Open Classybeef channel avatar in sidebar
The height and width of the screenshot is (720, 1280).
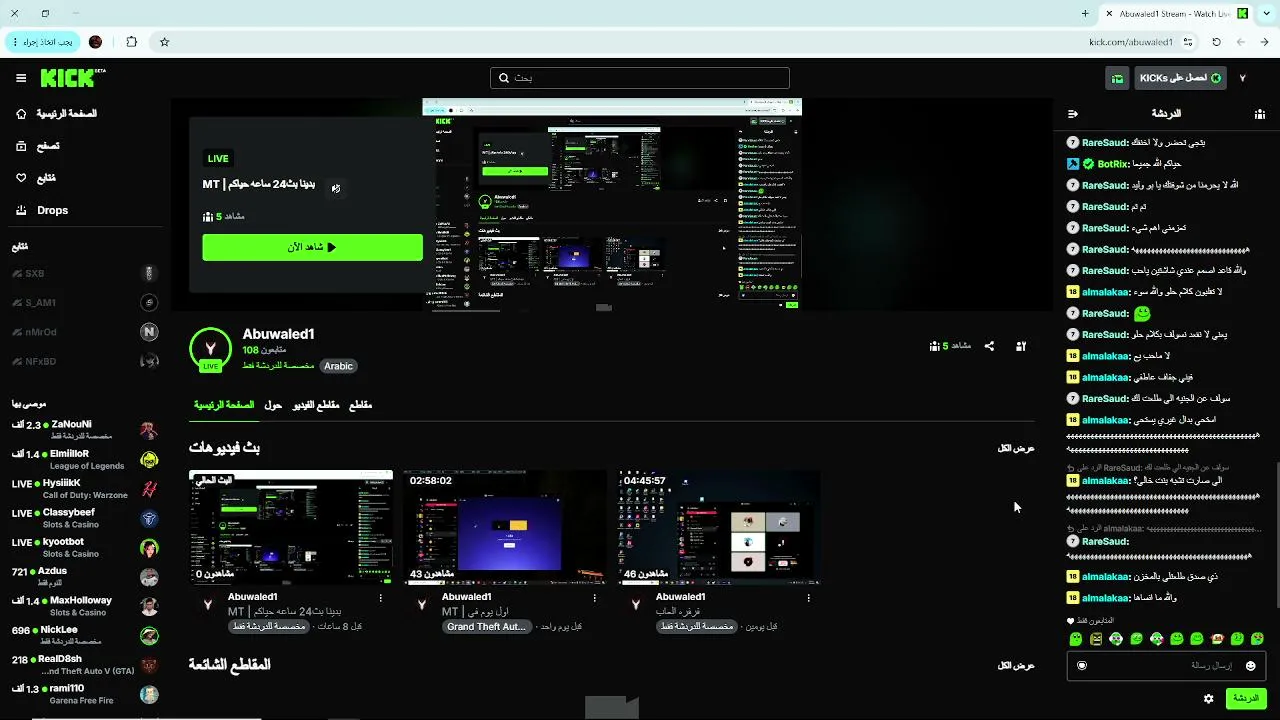pos(149,519)
